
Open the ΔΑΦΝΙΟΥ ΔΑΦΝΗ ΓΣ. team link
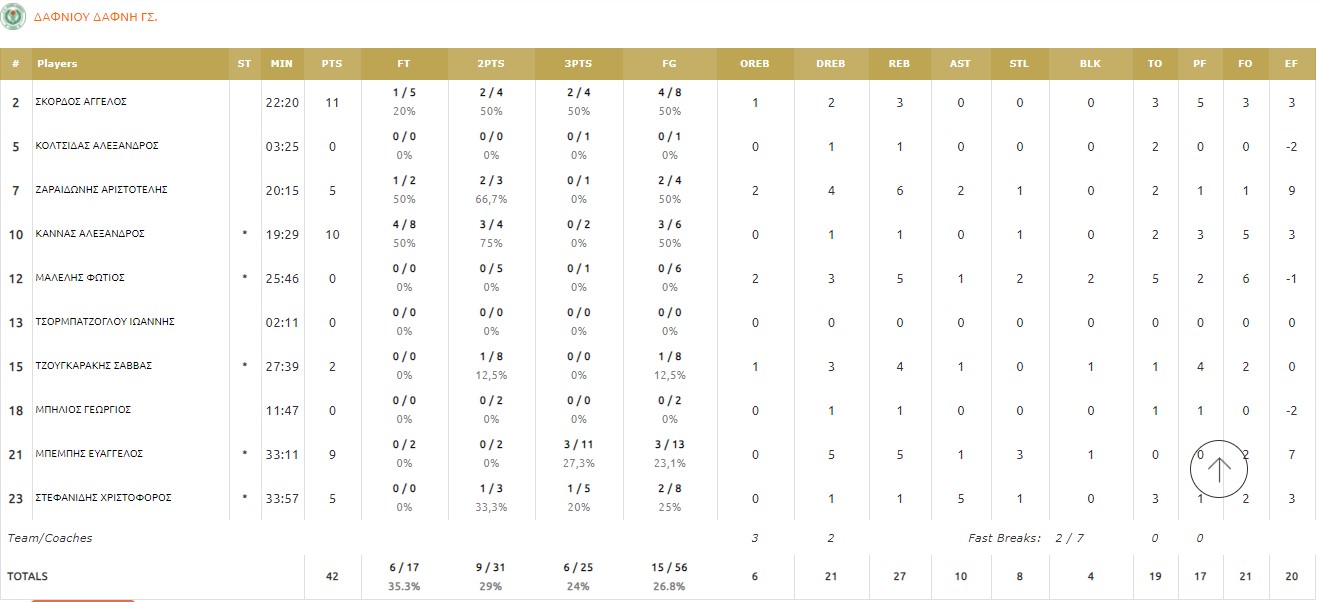tap(95, 18)
